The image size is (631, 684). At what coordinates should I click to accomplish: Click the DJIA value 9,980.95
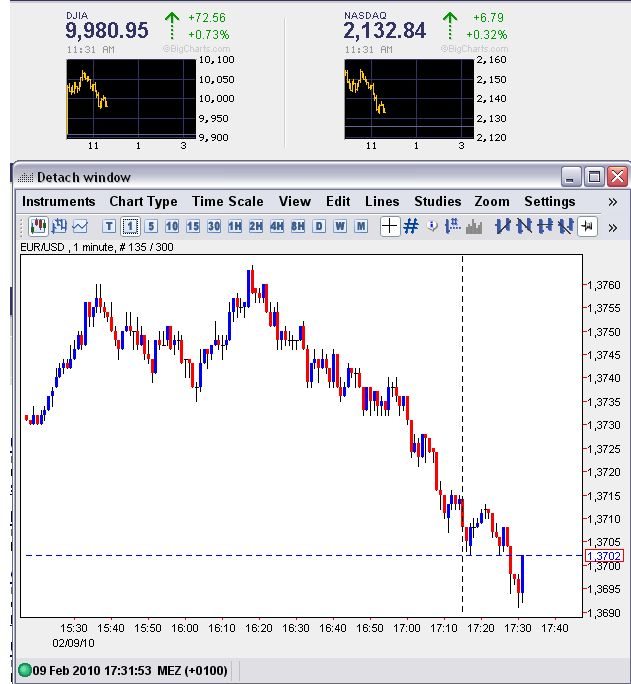[x=107, y=31]
